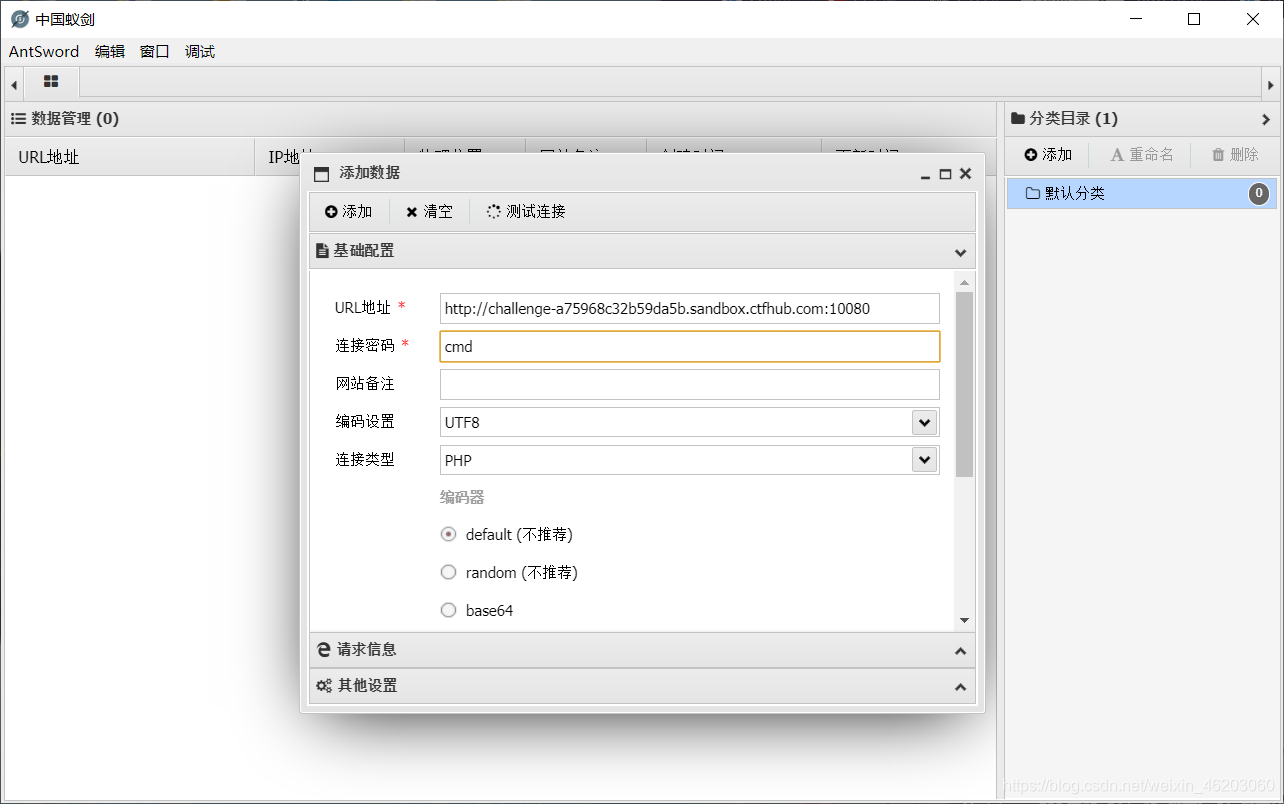Click the URL地址 input field
Screen dimensions: 1284x804
pyautogui.click(x=690, y=308)
